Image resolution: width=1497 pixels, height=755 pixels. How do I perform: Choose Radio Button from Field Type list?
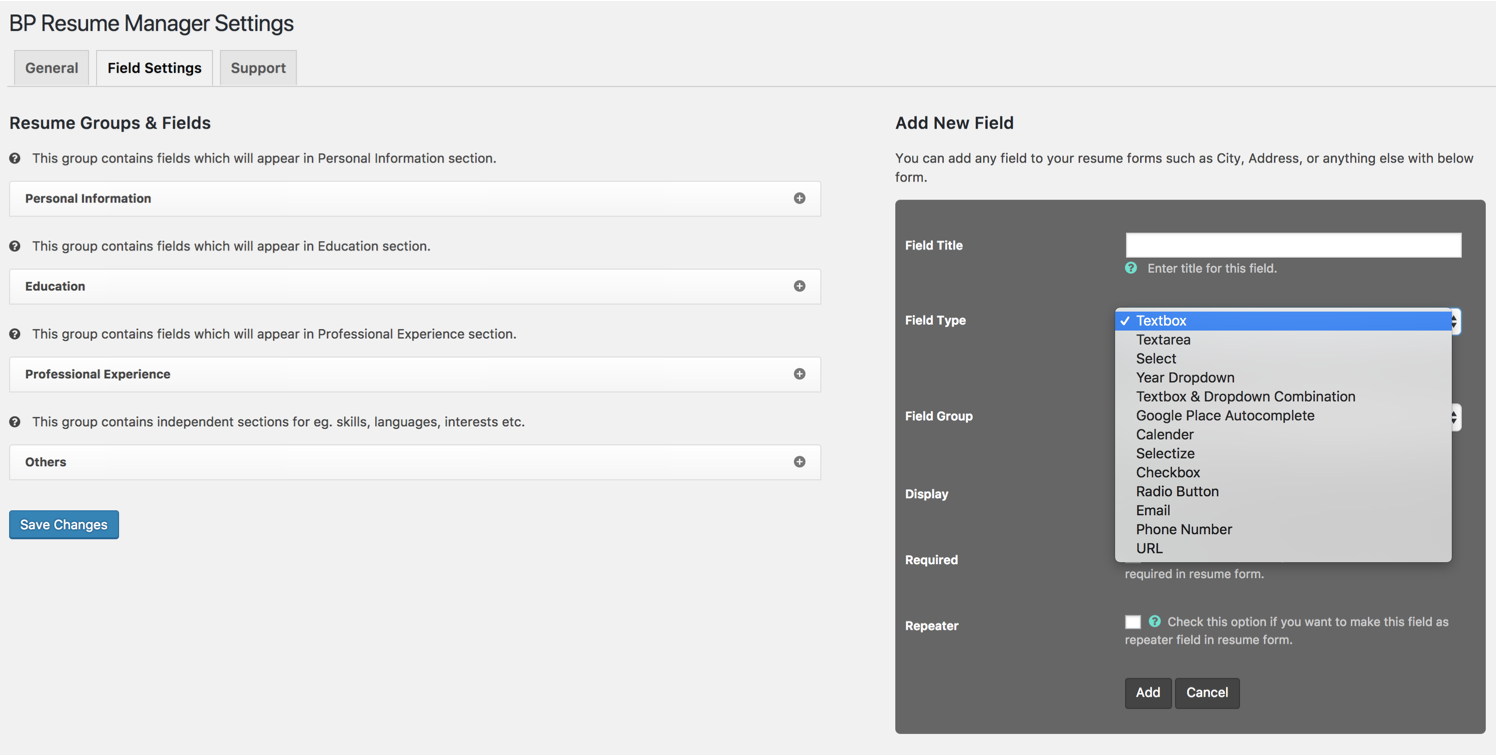1177,491
